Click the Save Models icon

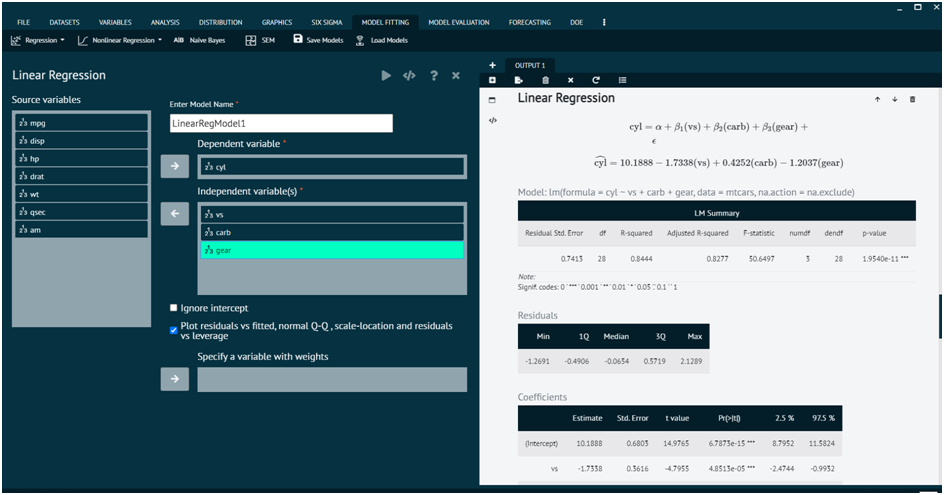tap(298, 40)
